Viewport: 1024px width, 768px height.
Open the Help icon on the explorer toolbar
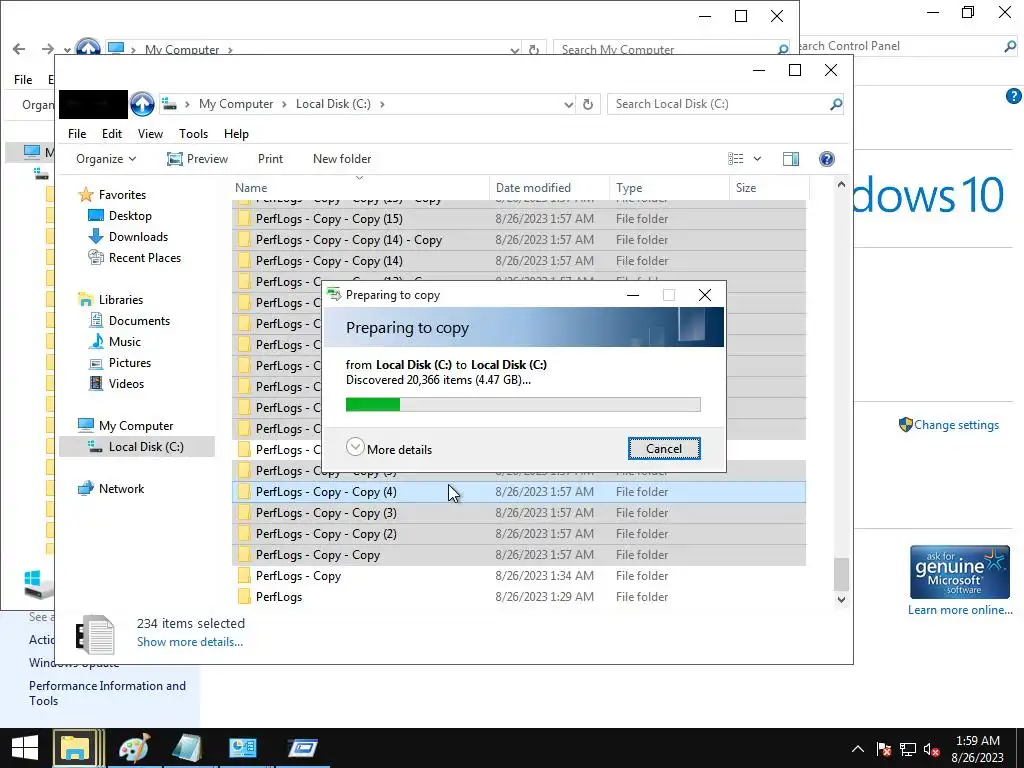coord(826,159)
